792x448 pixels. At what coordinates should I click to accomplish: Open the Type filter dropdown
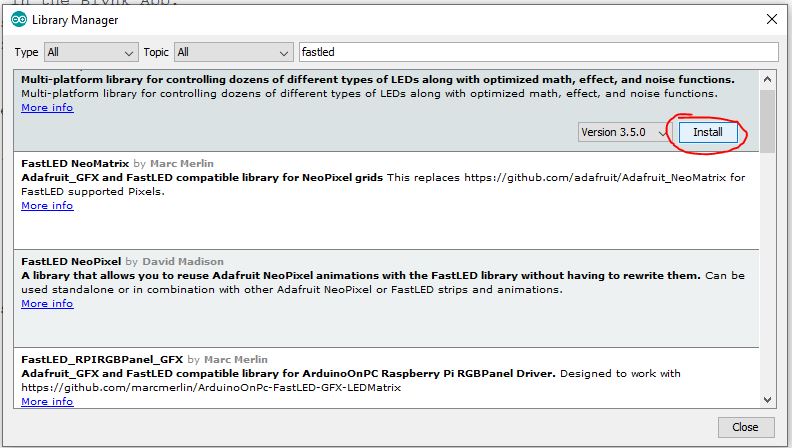click(91, 52)
